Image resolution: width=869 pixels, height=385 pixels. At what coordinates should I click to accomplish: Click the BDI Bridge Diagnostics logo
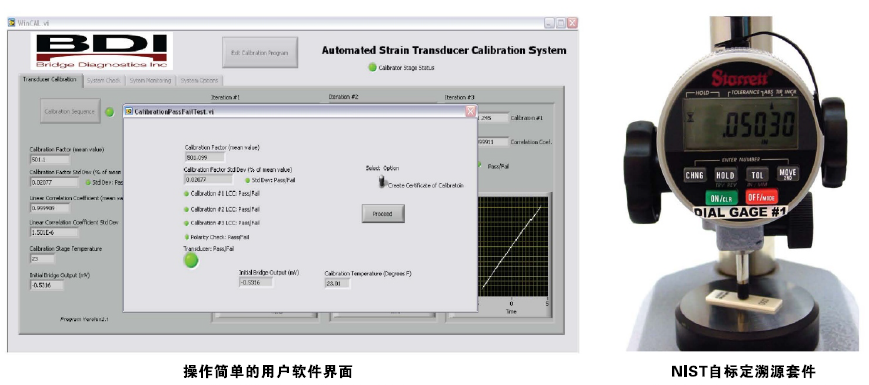click(102, 51)
